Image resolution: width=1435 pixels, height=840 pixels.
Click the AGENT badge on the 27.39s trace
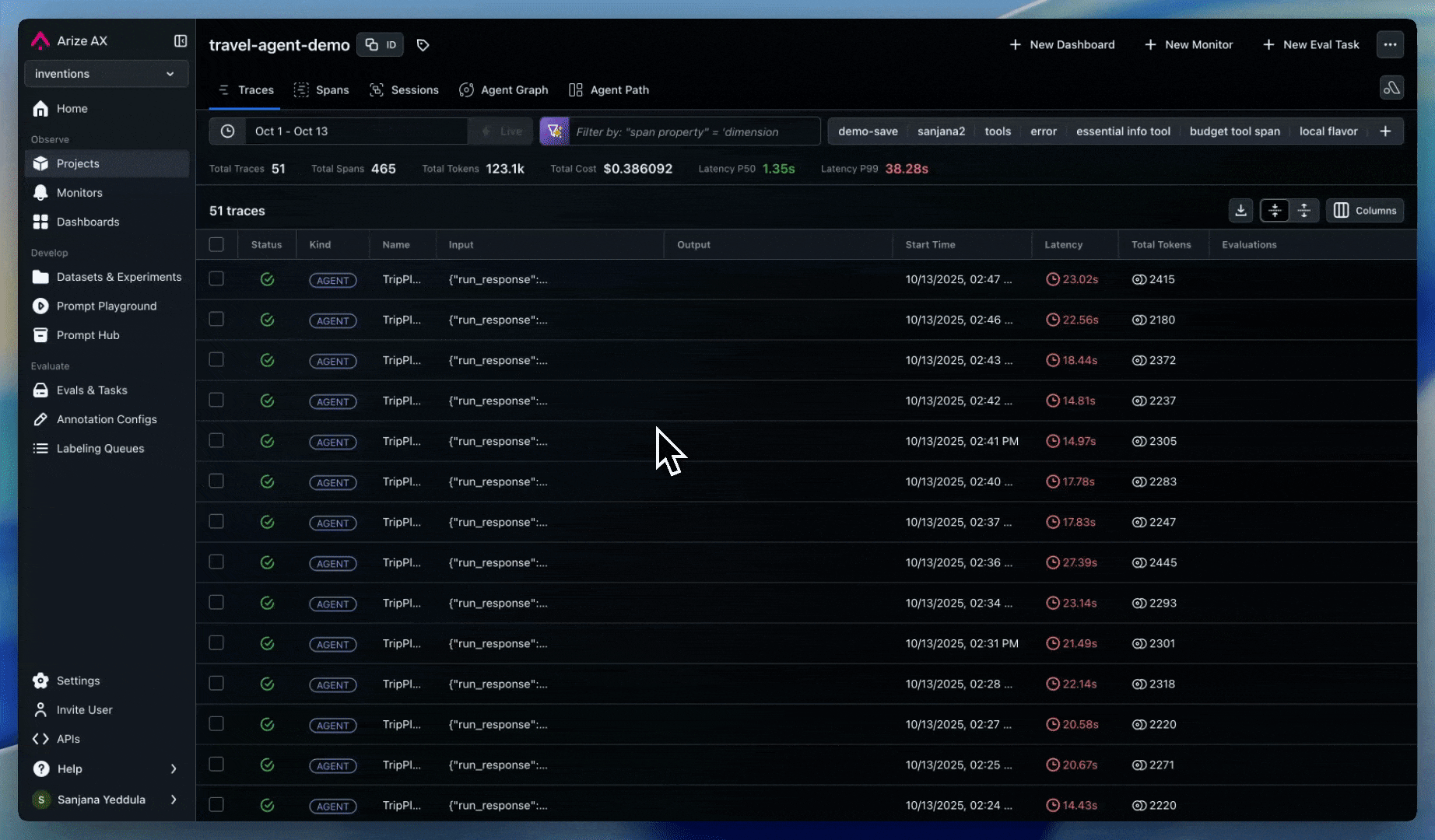point(333,563)
